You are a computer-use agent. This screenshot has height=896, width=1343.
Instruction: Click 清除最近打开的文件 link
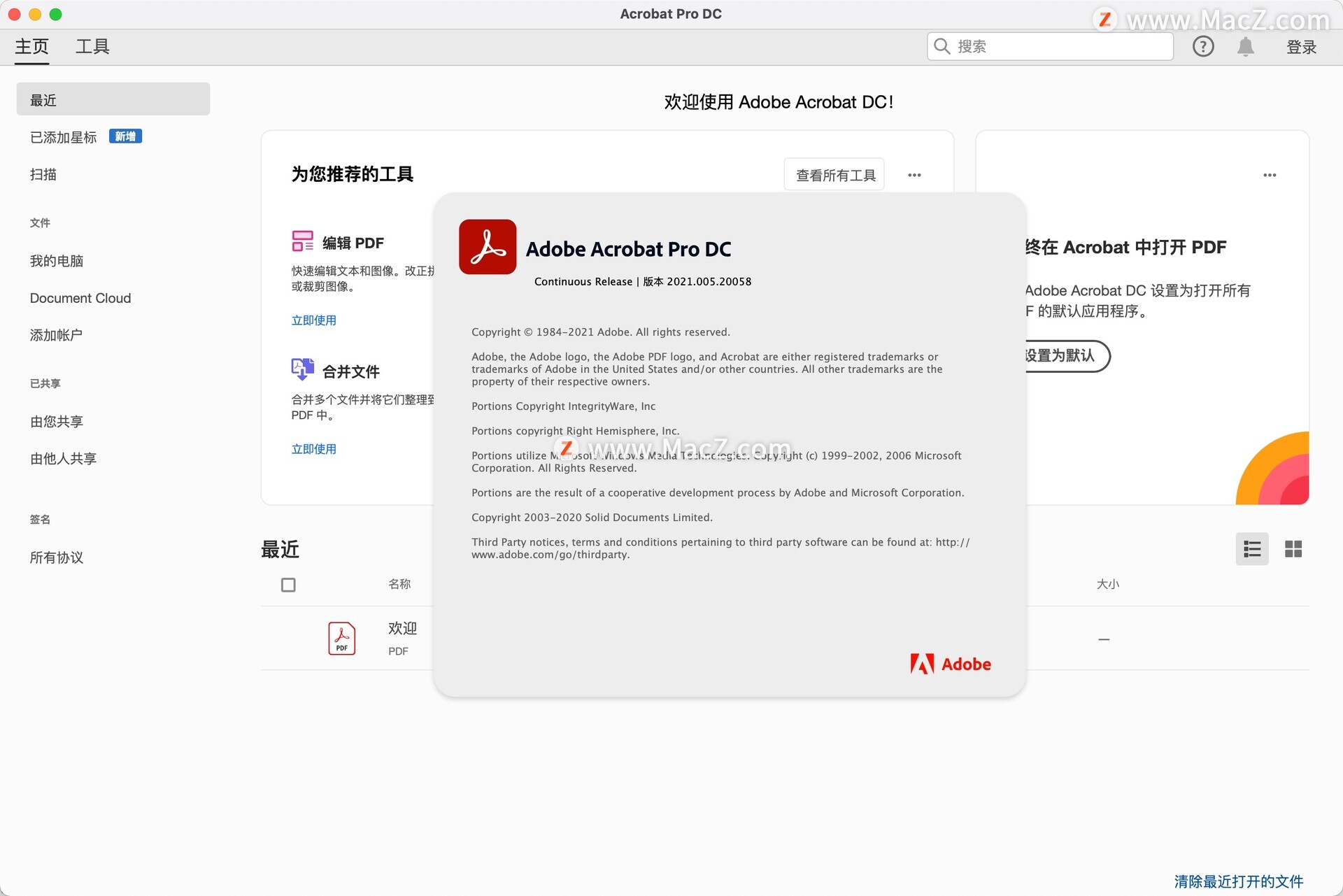(x=1239, y=881)
